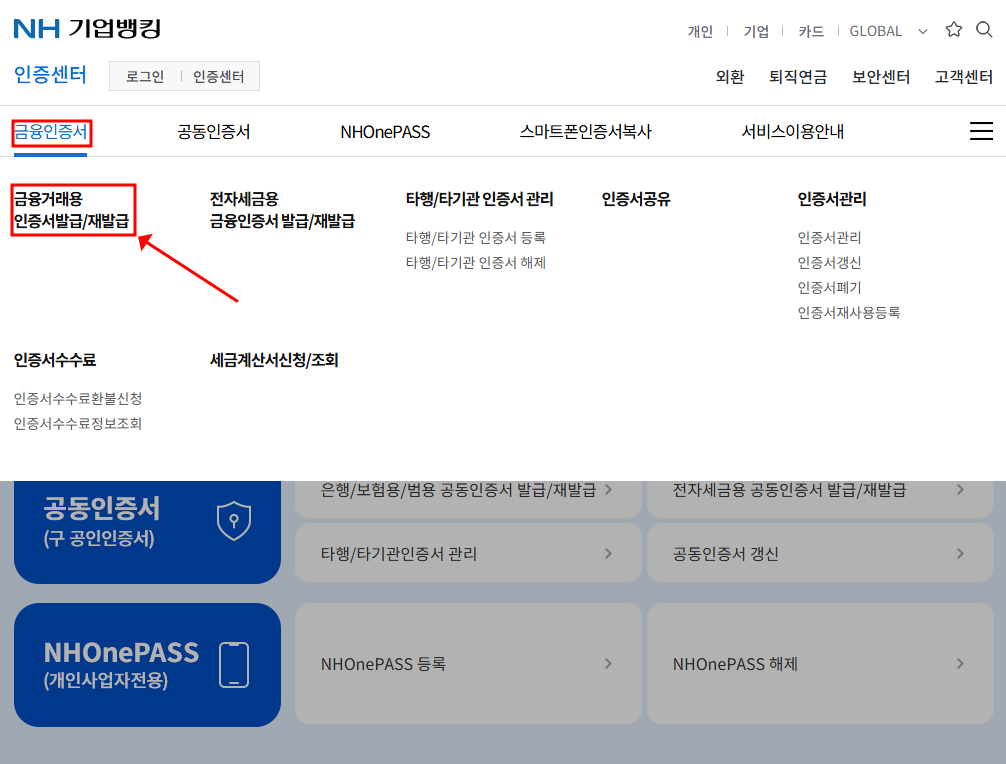Open chevron next to NHOnePASS 해제

960,664
